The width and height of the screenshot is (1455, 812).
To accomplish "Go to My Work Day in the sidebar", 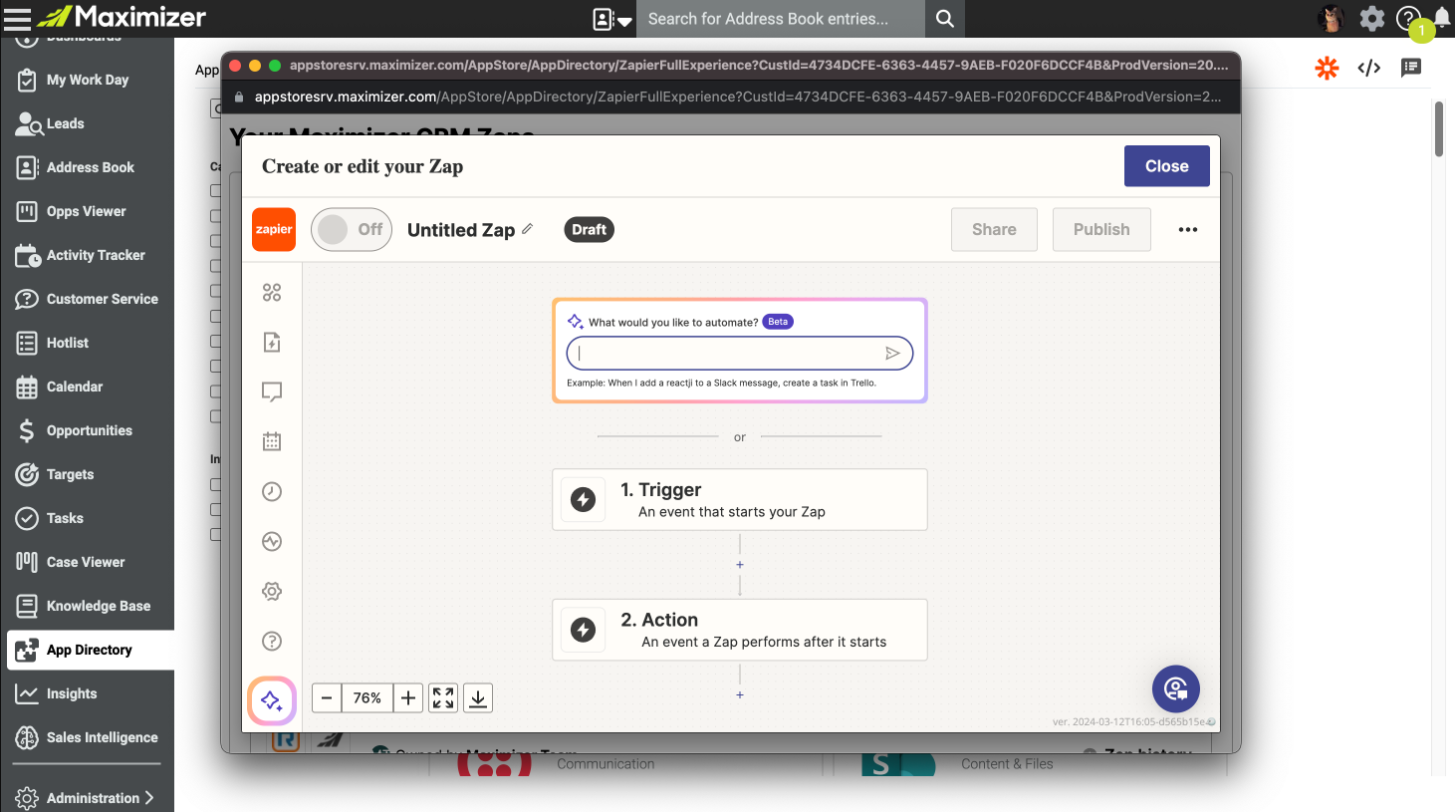I will [87, 80].
